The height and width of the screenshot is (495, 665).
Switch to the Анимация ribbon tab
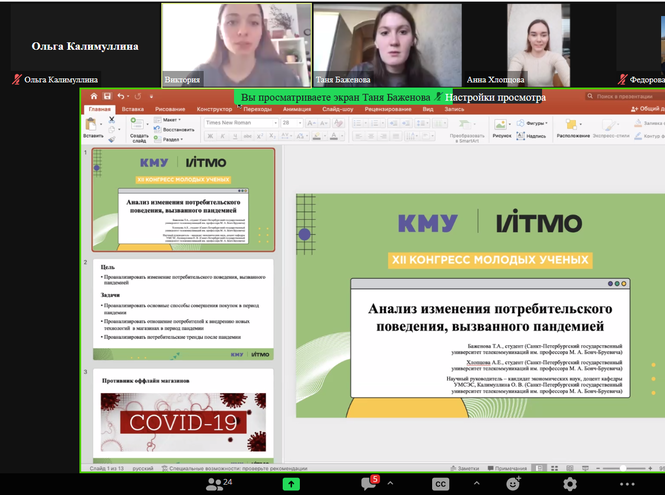296,109
